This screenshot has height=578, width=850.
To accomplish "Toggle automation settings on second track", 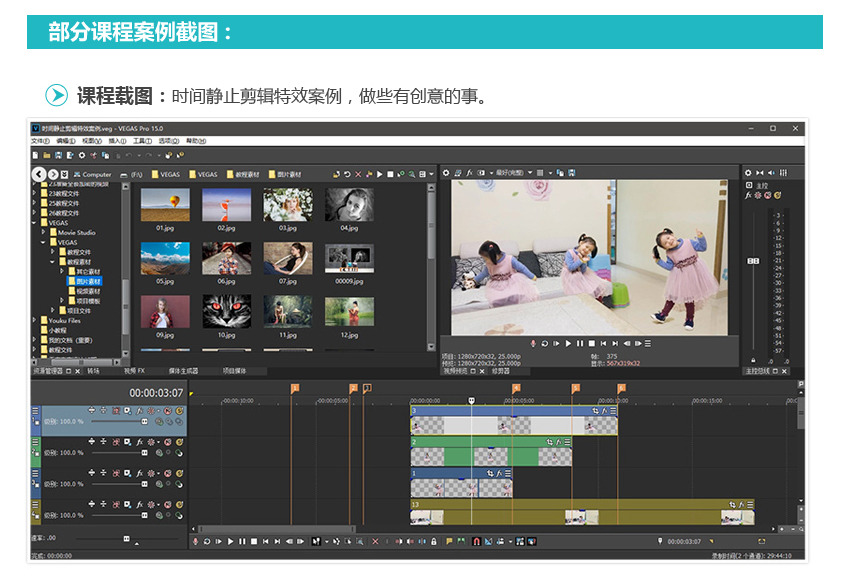I will 152,442.
